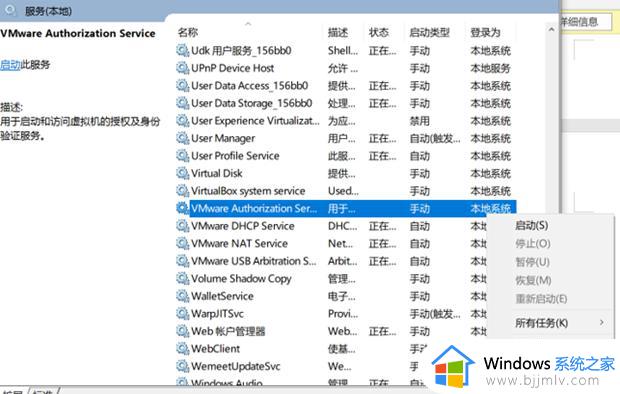Click the gear icon of VMware DHCP Service
The height and width of the screenshot is (394, 620).
[x=182, y=226]
